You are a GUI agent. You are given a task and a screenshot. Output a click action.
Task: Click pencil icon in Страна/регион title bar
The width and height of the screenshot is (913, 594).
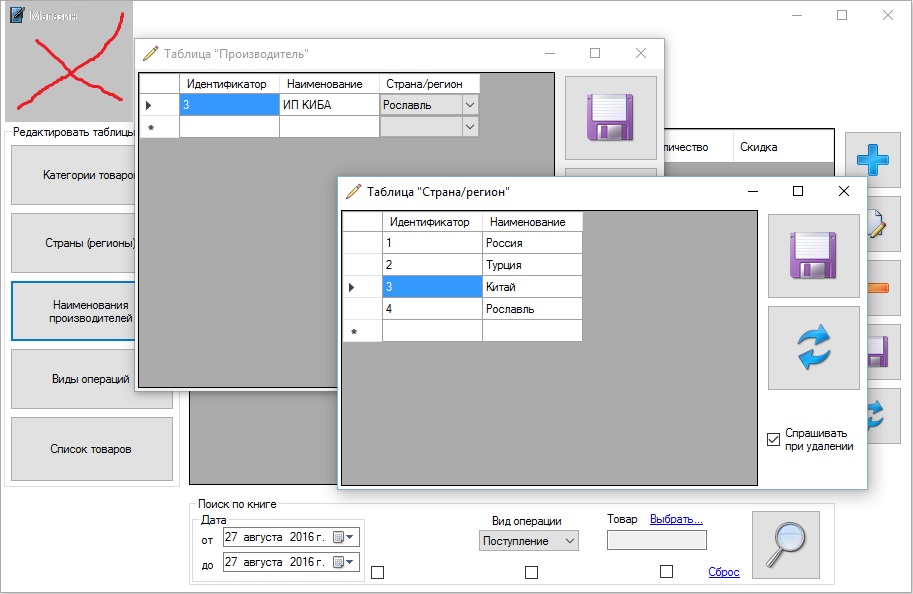[353, 191]
